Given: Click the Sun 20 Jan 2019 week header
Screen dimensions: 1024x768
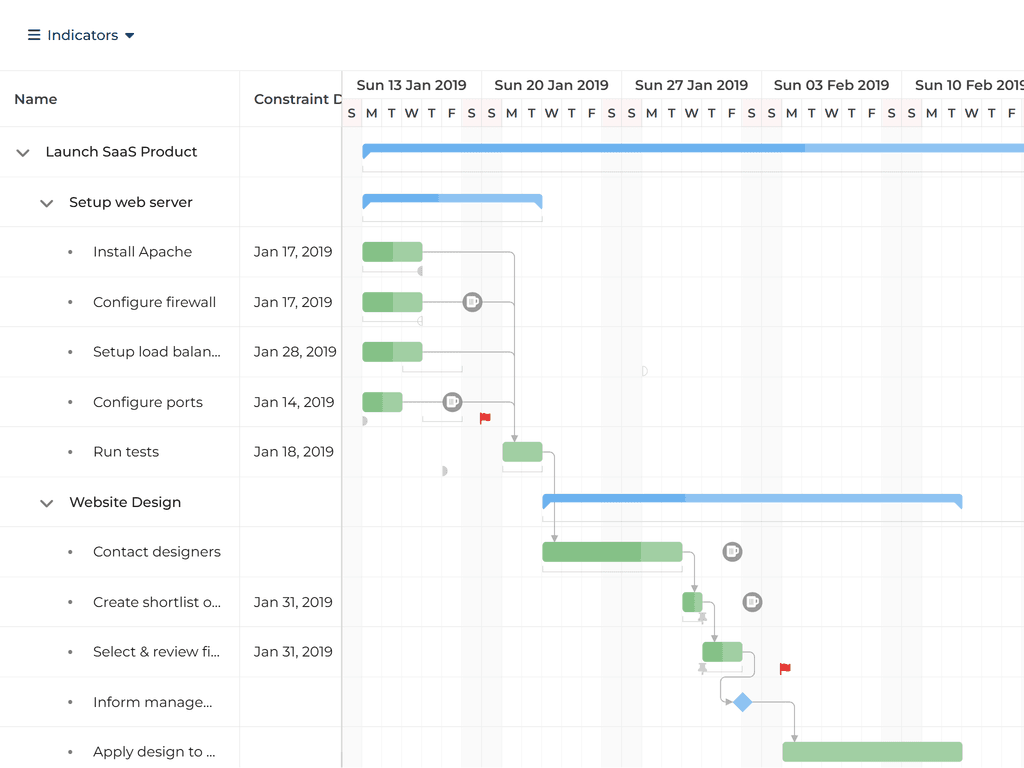Looking at the screenshot, I should pyautogui.click(x=551, y=85).
